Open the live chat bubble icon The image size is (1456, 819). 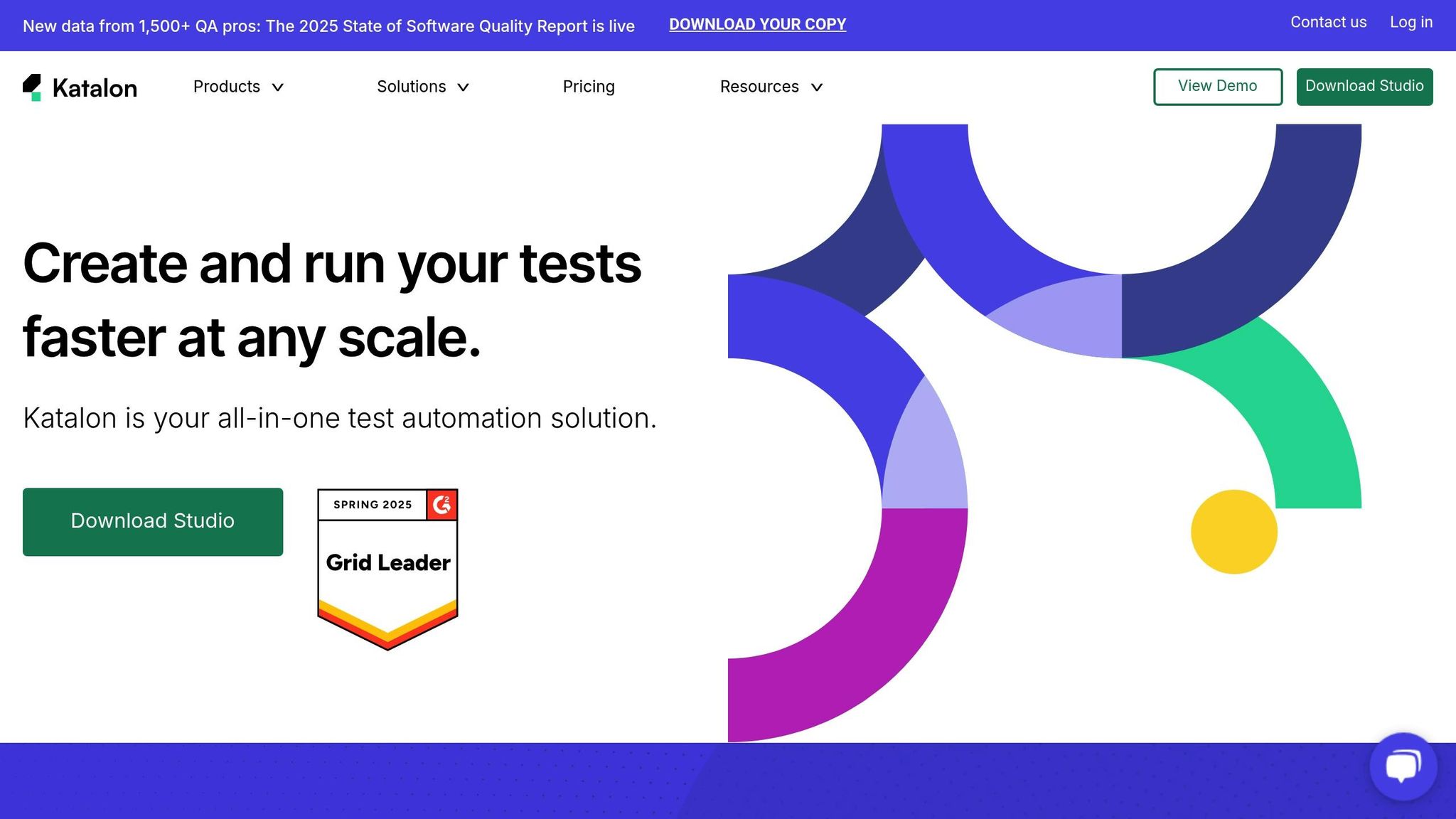click(1403, 766)
